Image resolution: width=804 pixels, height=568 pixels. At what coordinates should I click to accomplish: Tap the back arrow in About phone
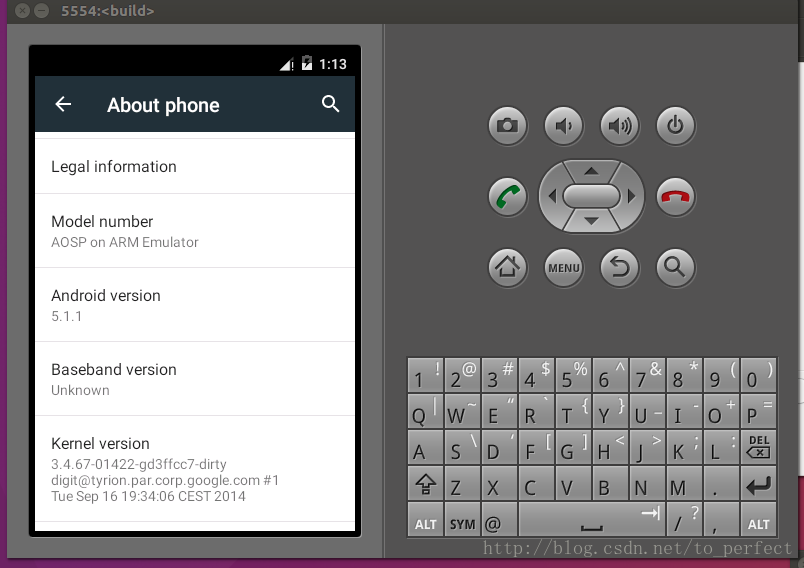tap(63, 104)
